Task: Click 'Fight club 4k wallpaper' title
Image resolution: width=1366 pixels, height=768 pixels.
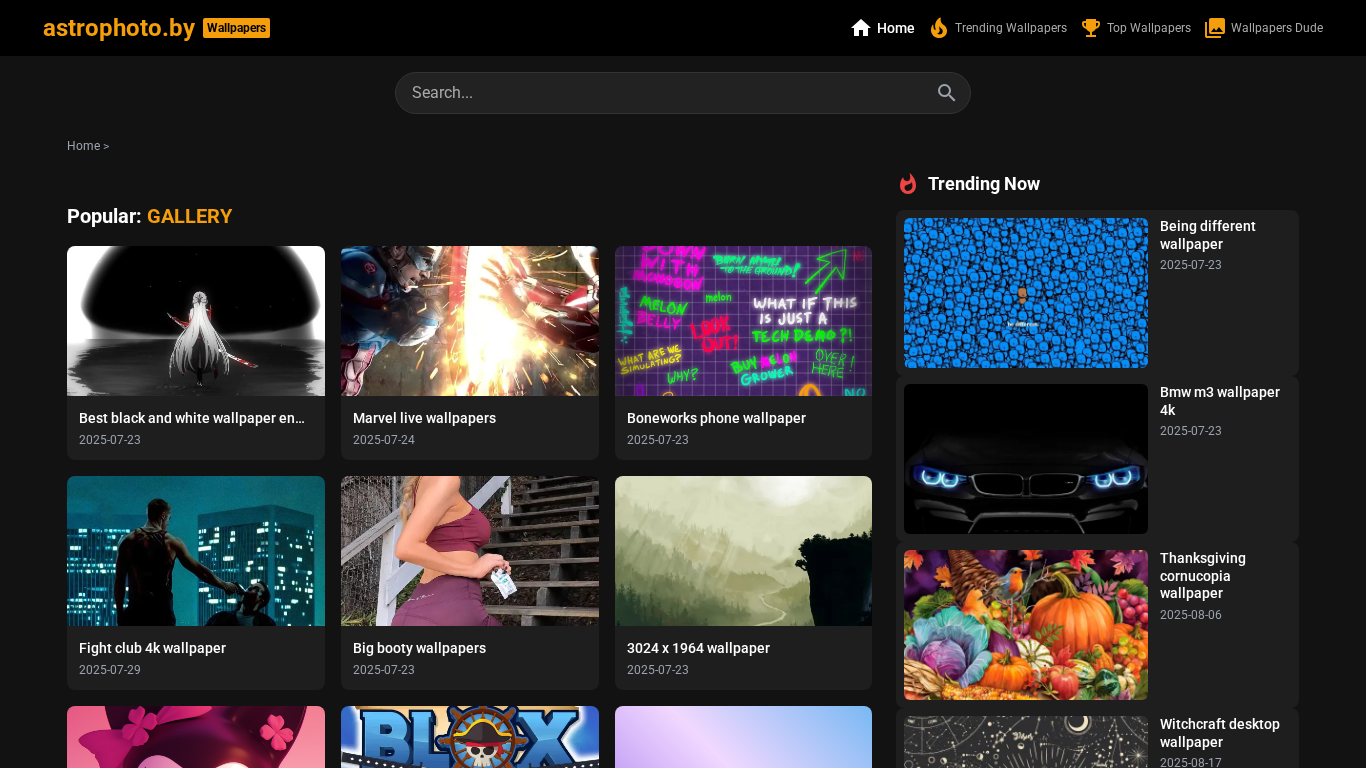Action: click(x=152, y=648)
